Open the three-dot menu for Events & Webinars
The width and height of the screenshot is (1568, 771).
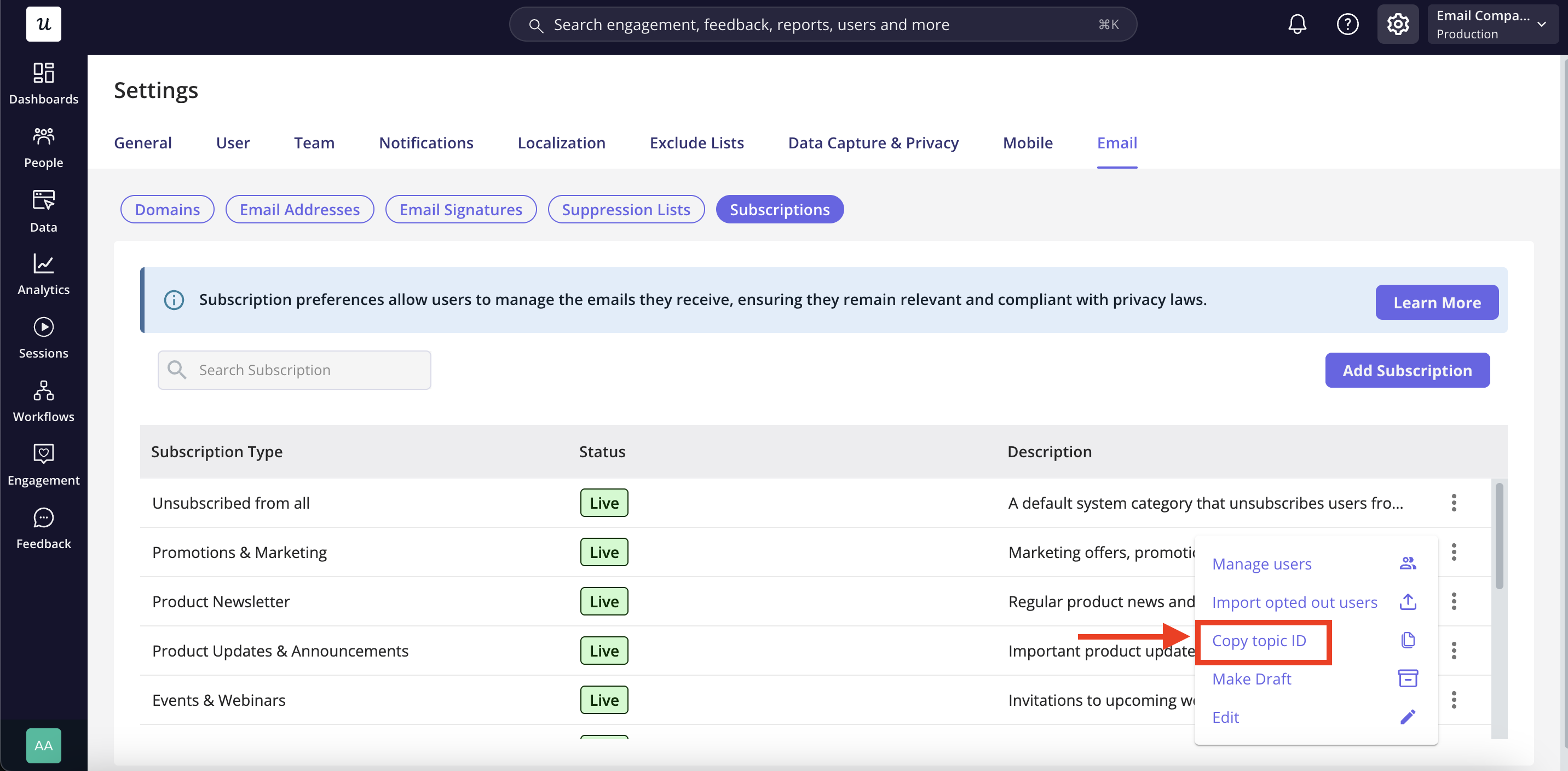[1454, 700]
